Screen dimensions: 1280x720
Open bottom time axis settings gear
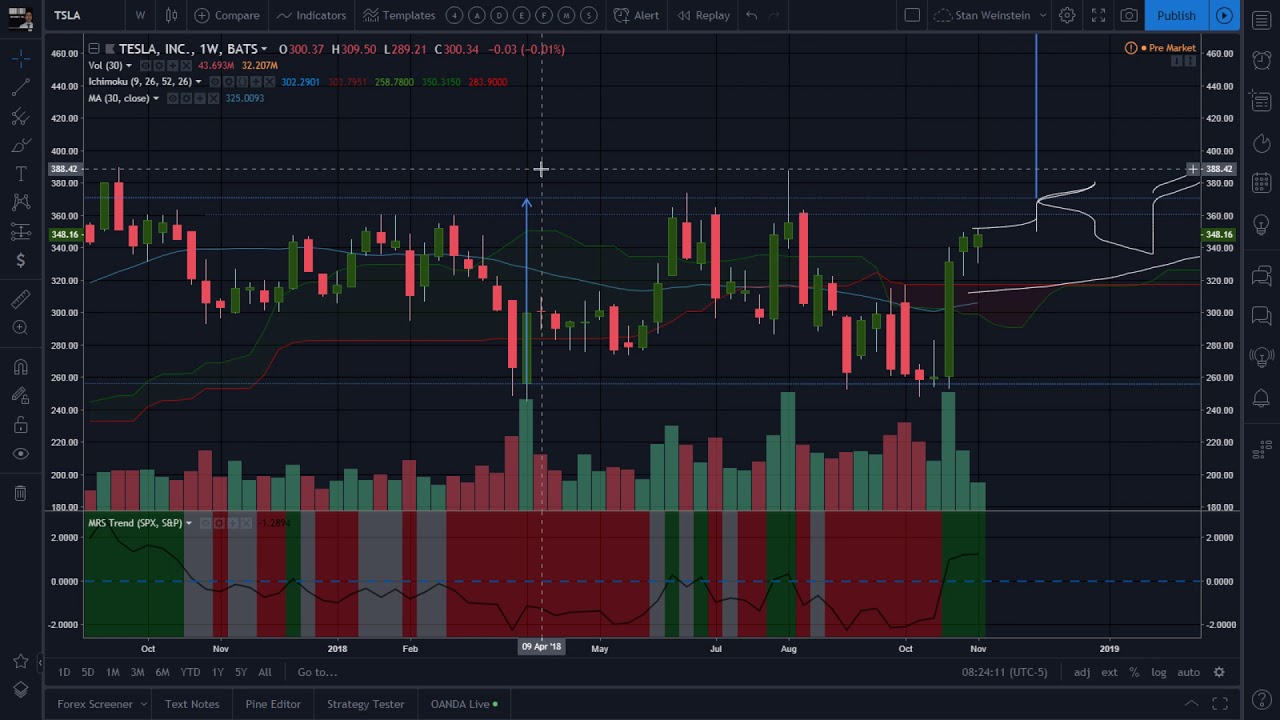pyautogui.click(x=1219, y=672)
